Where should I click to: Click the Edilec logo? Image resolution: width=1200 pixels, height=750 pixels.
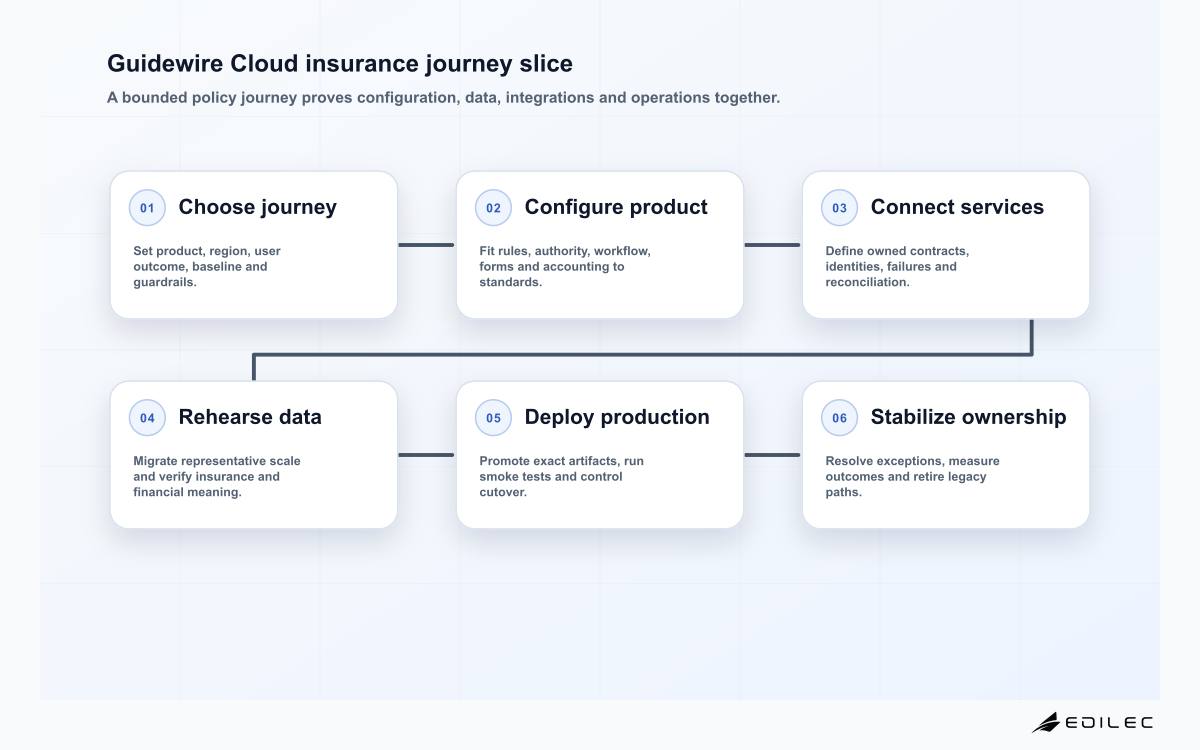[1092, 722]
